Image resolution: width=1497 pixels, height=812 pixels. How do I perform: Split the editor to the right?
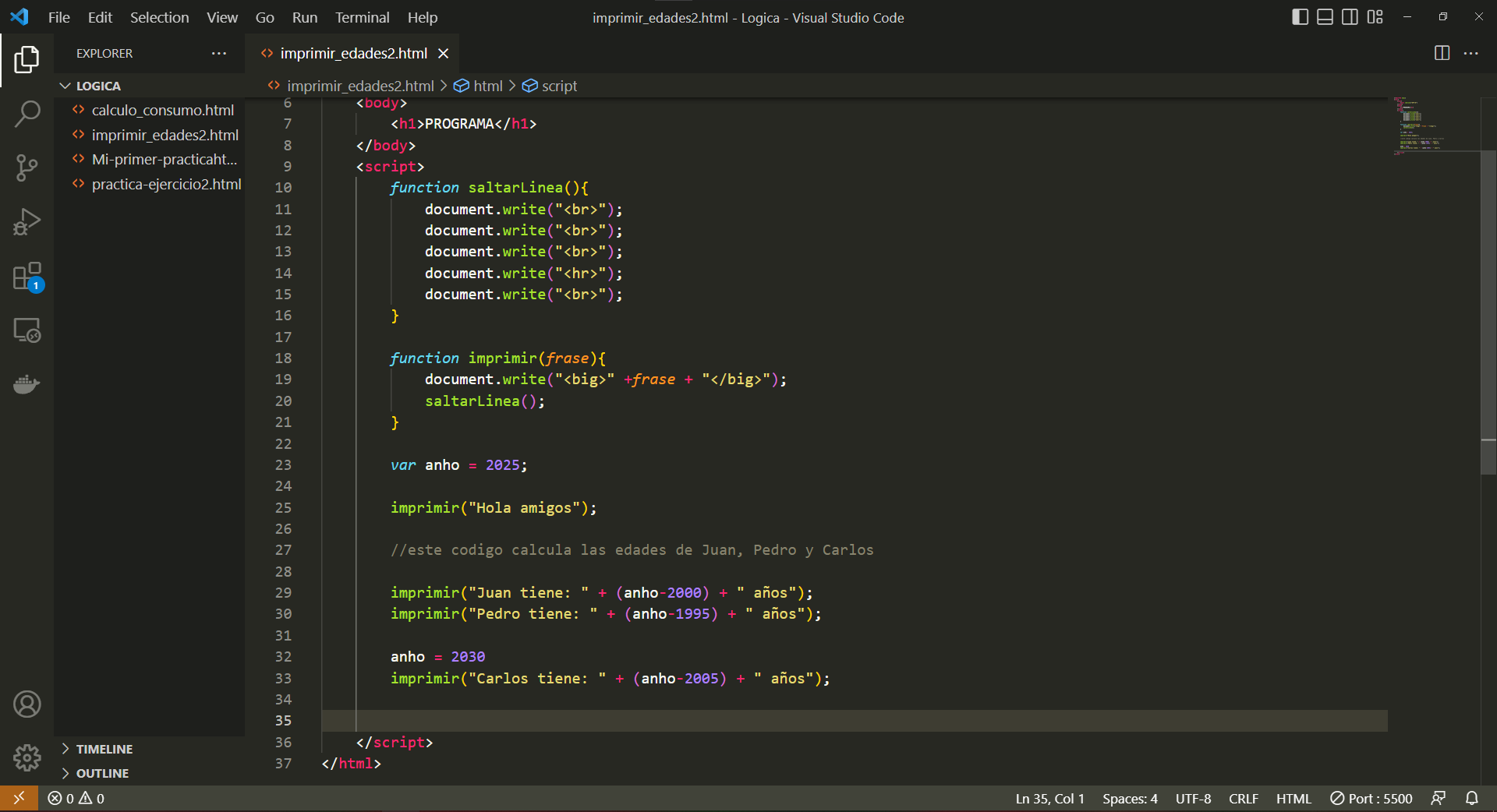click(1442, 53)
